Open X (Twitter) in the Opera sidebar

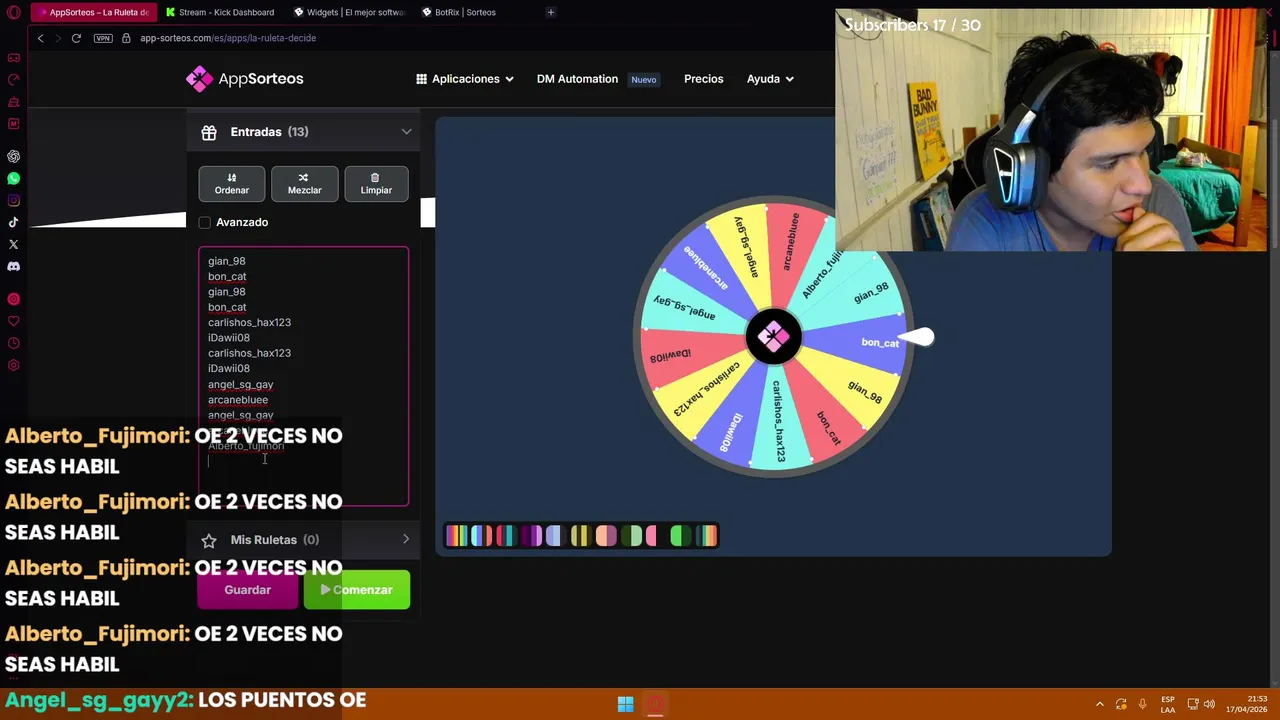[x=13, y=244]
